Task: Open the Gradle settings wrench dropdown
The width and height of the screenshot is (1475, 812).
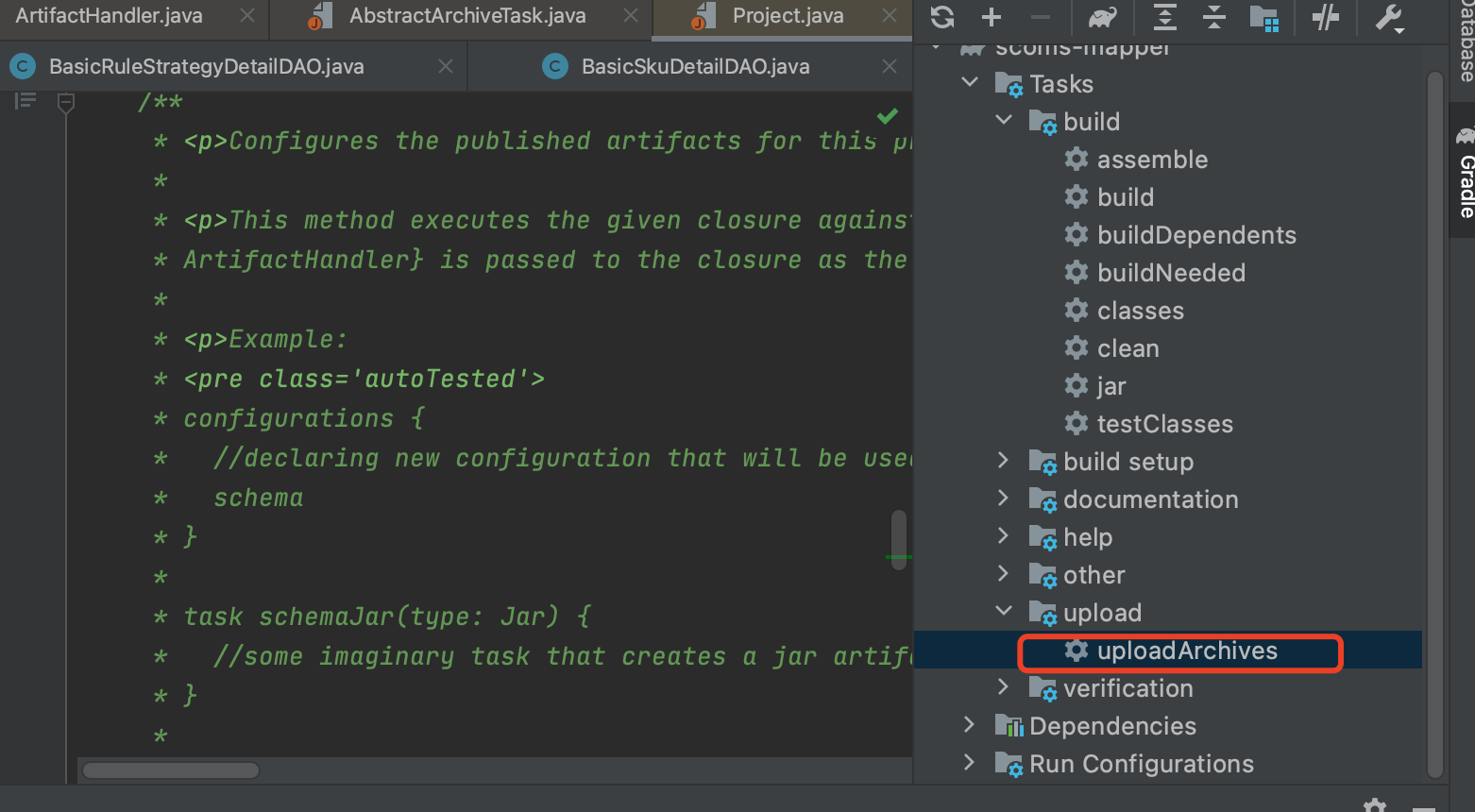Action: click(1389, 17)
